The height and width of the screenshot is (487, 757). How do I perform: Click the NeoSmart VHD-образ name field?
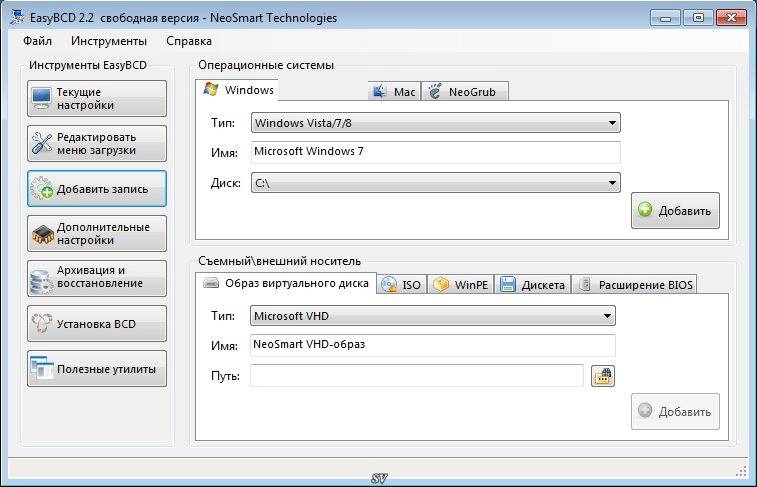pos(433,345)
